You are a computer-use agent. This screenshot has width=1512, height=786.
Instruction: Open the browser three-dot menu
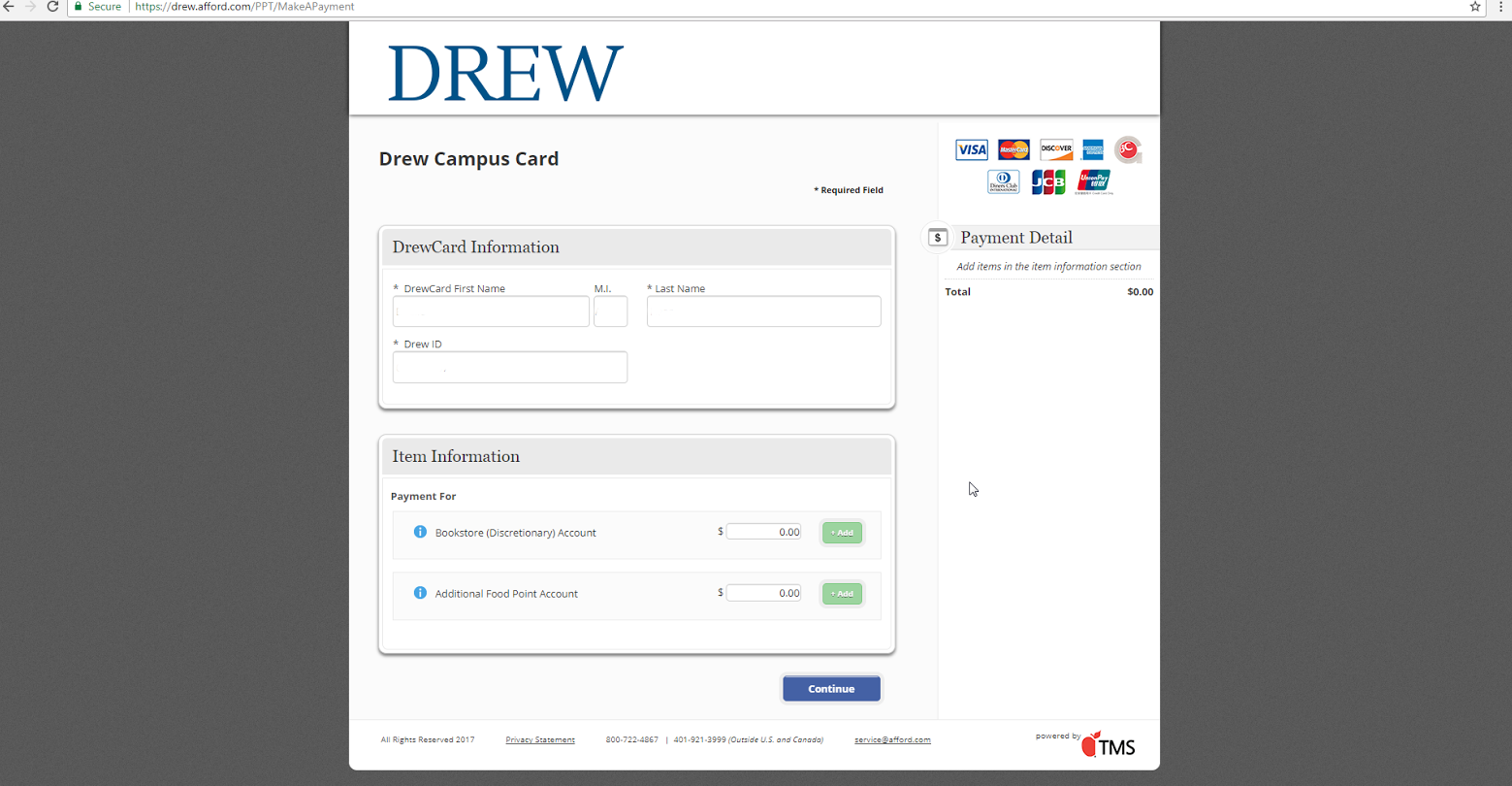tap(1500, 7)
